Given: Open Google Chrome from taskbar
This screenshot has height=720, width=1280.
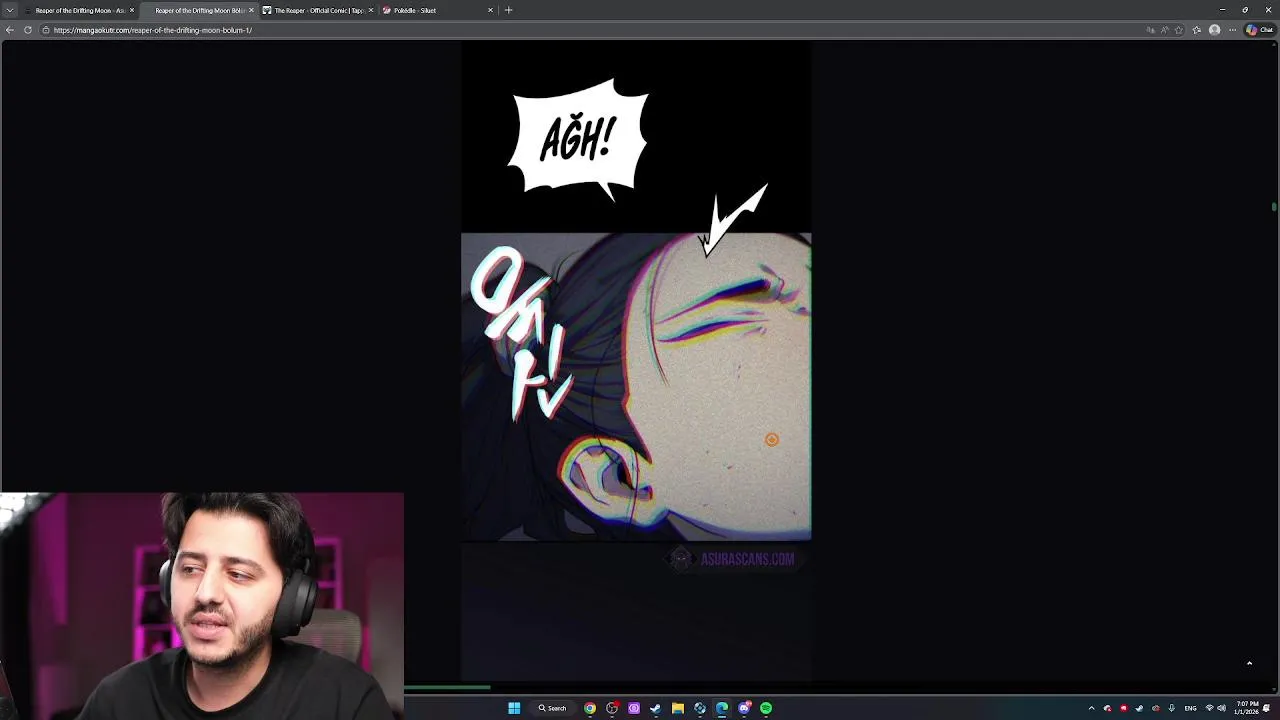Looking at the screenshot, I should 590,708.
